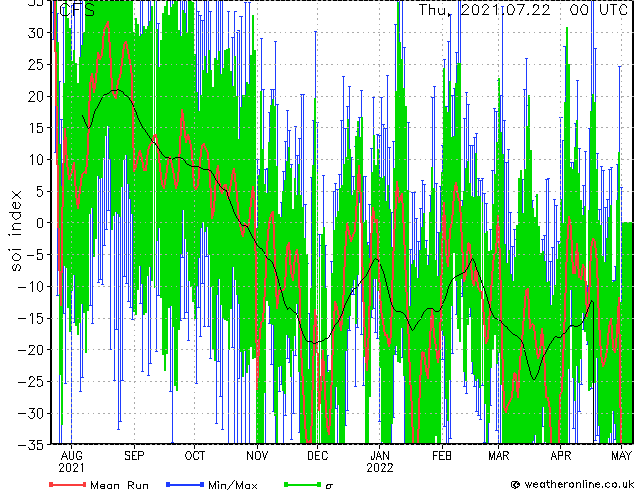634x490 pixels.
Task: Click the -10 y-axis value
Action: pos(31,287)
